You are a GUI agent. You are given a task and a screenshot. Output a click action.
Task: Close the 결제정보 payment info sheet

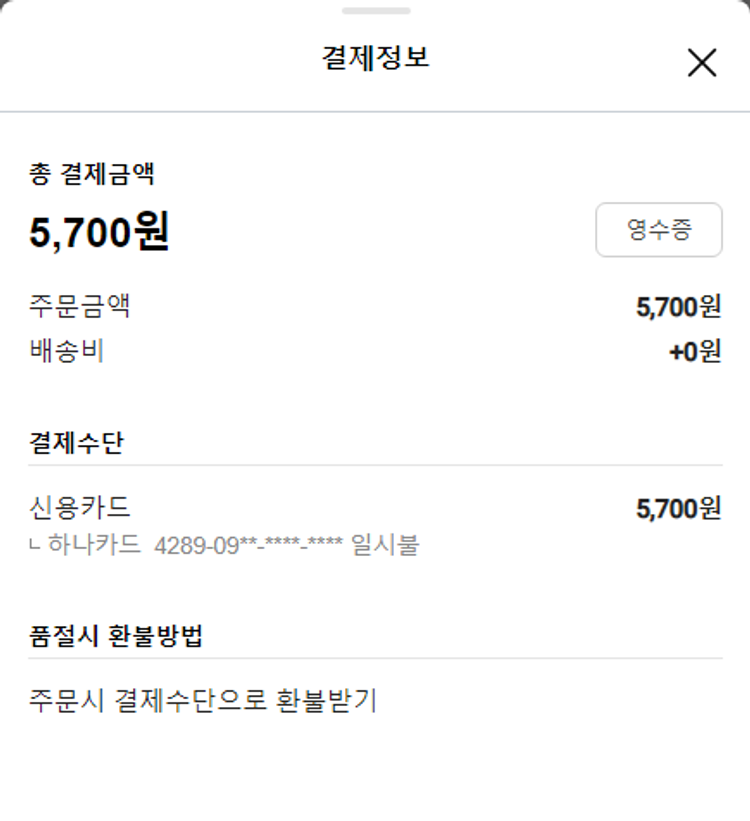(702, 63)
